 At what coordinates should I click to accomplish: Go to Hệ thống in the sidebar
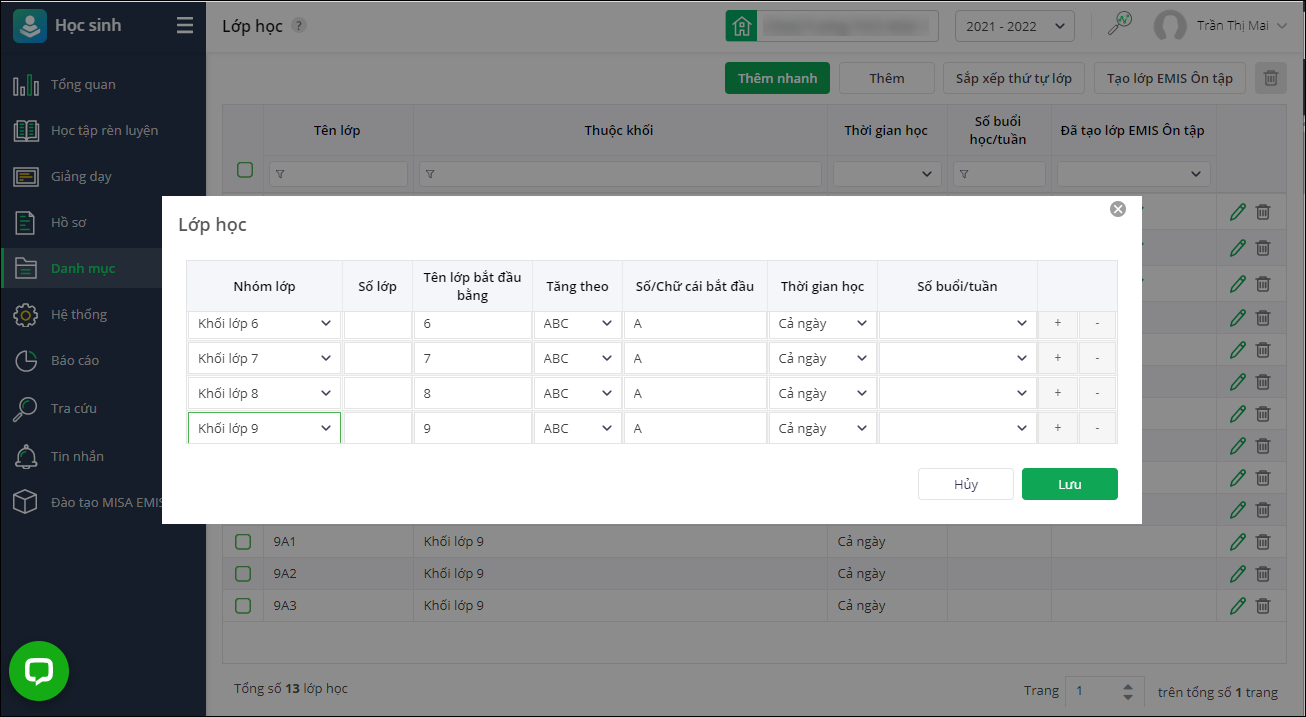(79, 314)
